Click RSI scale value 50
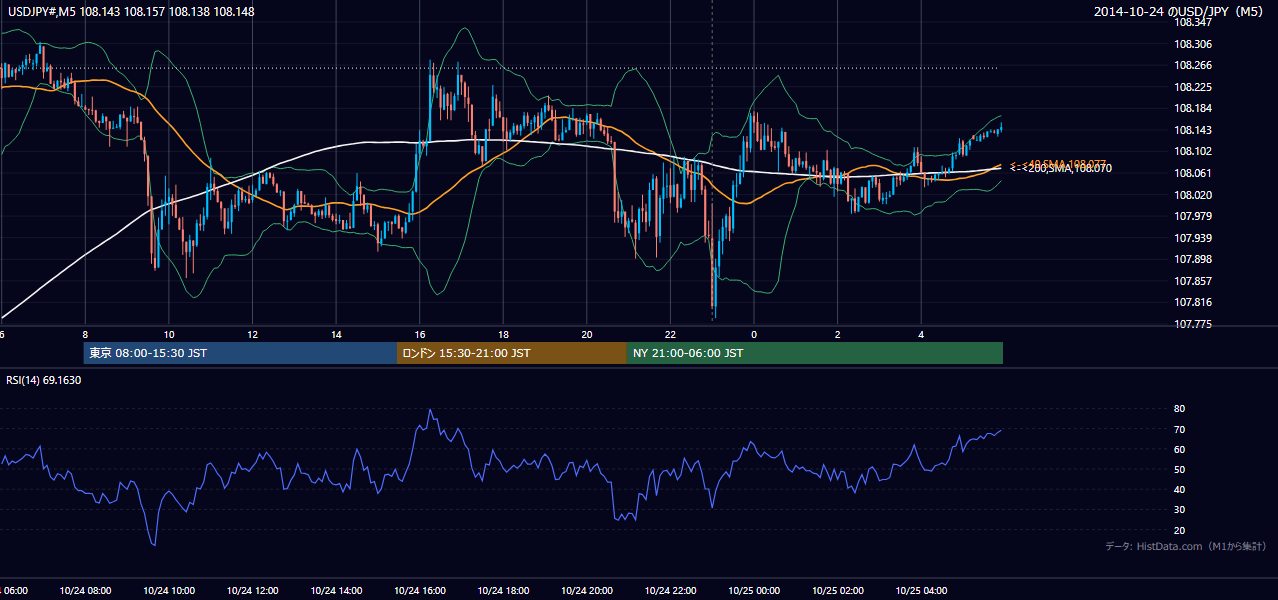 (1180, 469)
